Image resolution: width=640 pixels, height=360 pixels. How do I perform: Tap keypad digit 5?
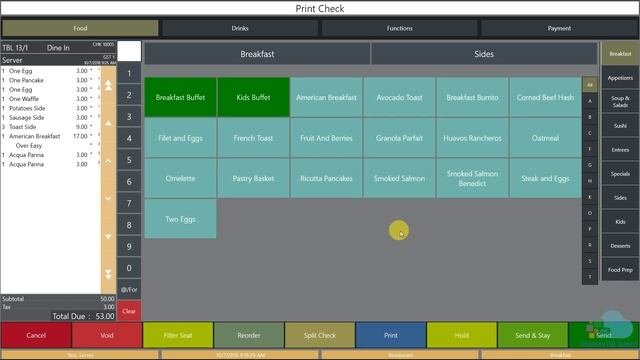(129, 160)
